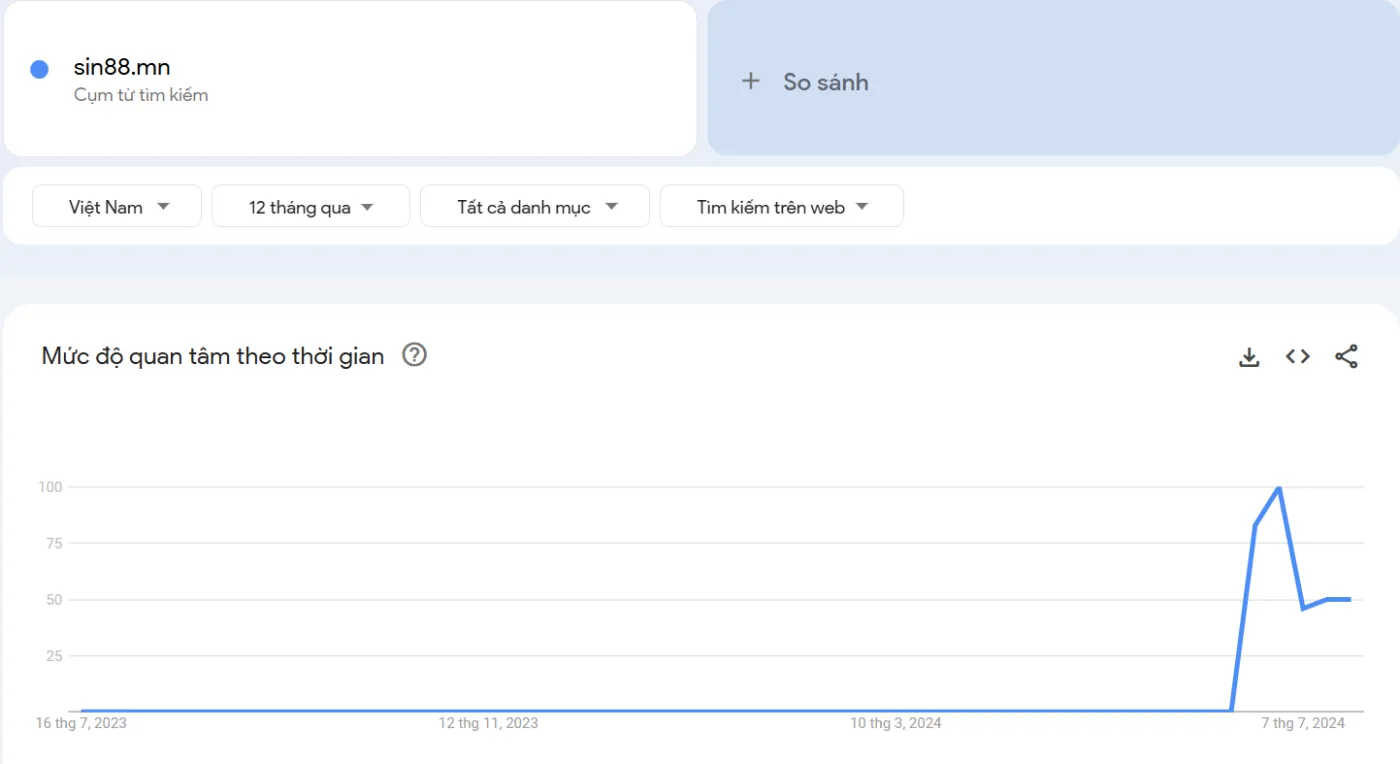Click the 75 y-axis value
1400x764 pixels.
[x=54, y=543]
